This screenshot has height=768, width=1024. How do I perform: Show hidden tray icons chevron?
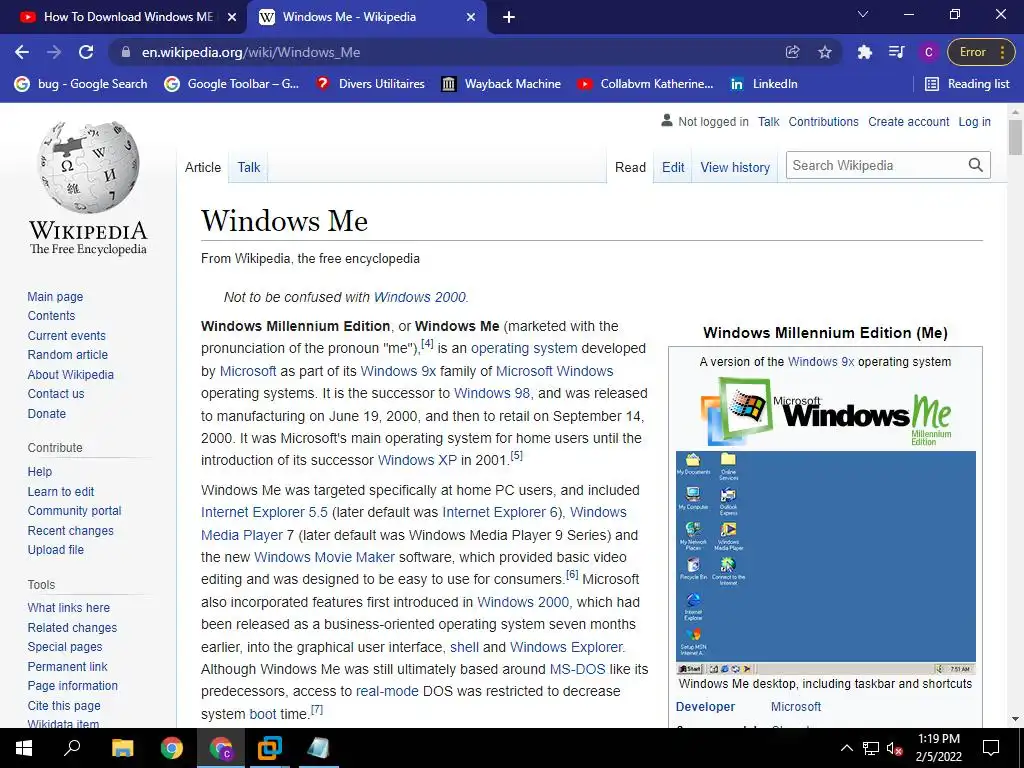click(x=846, y=748)
